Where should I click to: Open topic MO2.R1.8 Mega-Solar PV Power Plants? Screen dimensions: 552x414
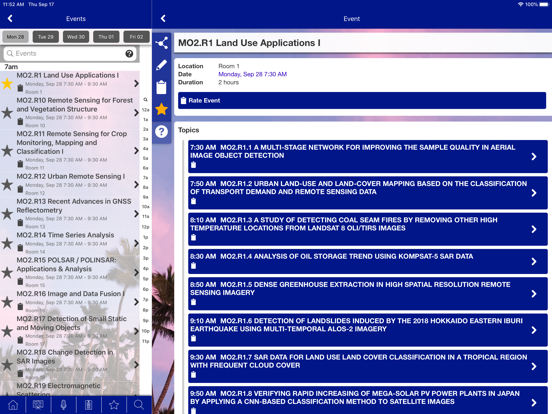point(368,400)
